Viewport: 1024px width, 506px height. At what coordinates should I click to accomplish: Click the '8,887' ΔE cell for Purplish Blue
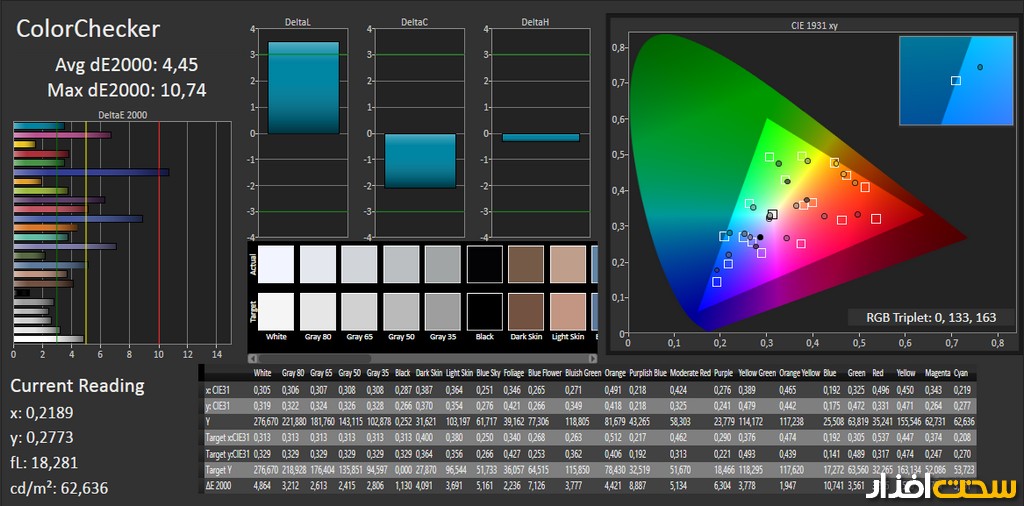point(639,485)
